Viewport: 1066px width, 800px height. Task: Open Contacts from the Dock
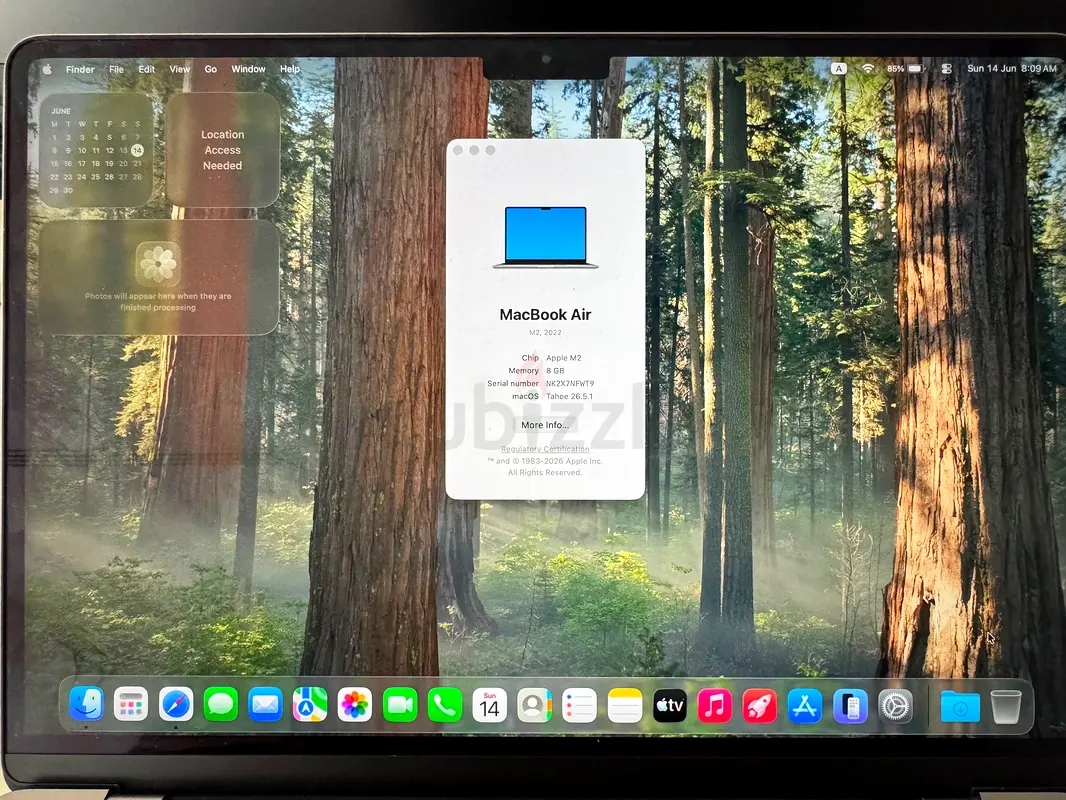[x=534, y=706]
